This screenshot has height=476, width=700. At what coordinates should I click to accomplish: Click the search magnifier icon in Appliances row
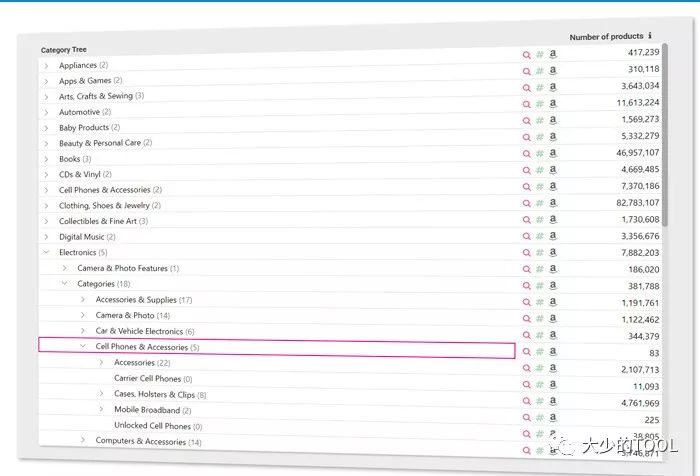tap(527, 55)
